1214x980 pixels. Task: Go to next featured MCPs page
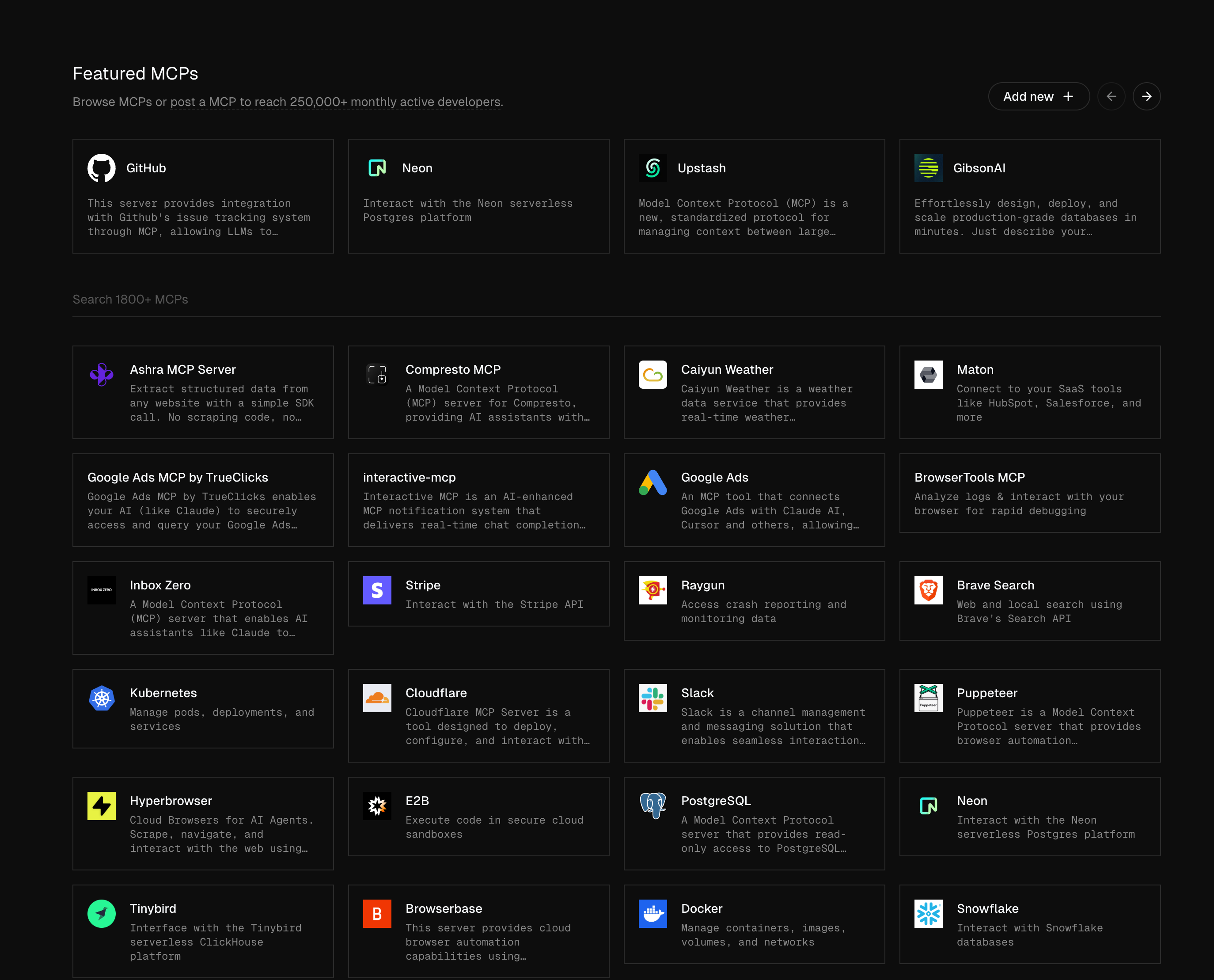pos(1146,96)
